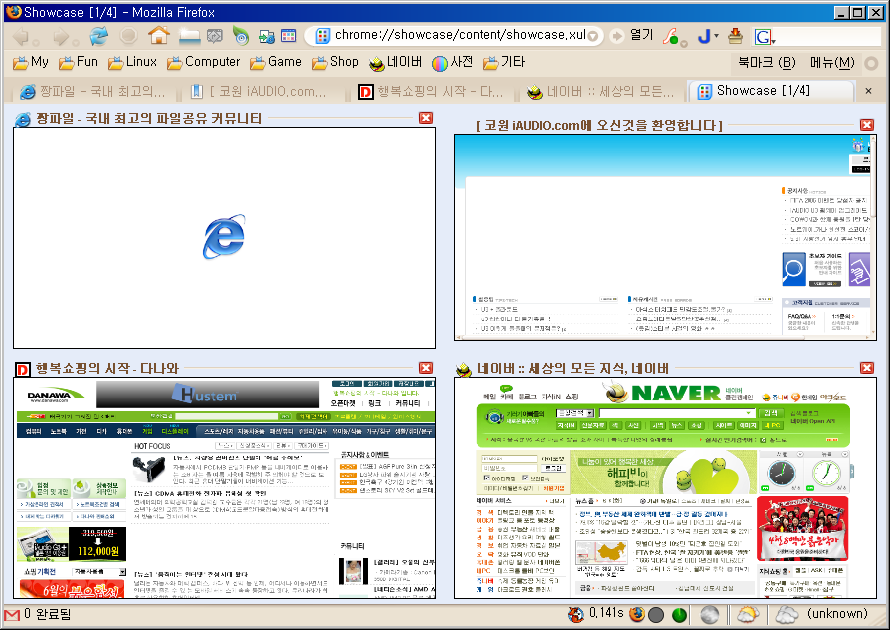The height and width of the screenshot is (630, 890).
Task: Click the Gmail notifier icon in status bar
Action: pyautogui.click(x=11, y=615)
